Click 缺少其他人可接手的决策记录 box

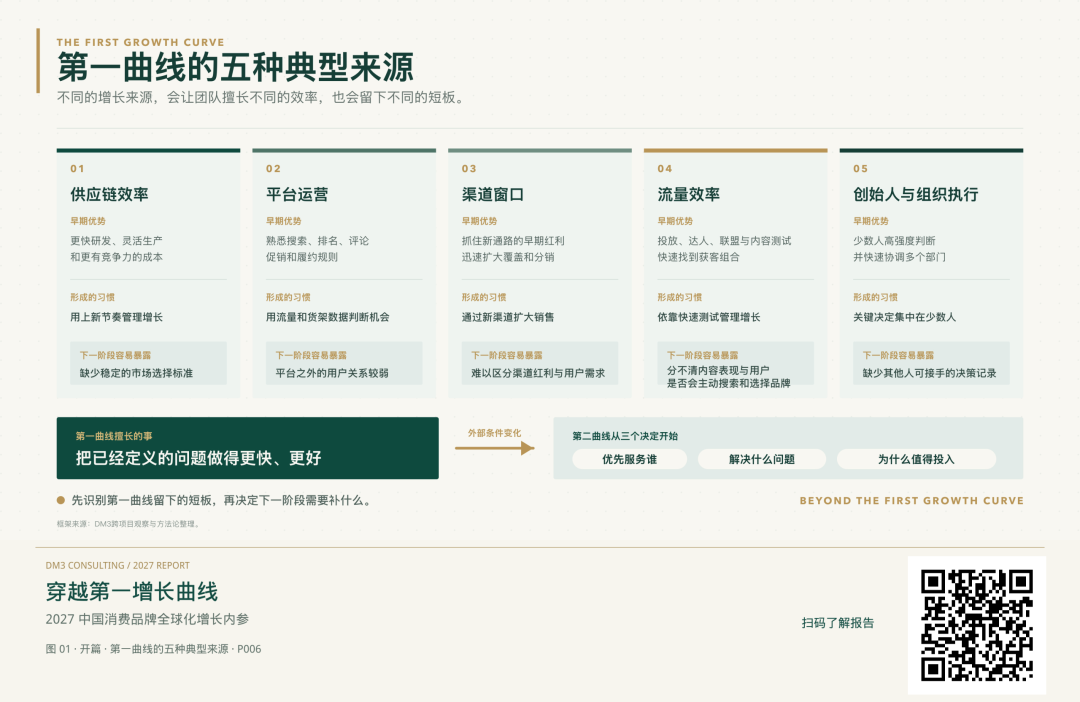[931, 363]
